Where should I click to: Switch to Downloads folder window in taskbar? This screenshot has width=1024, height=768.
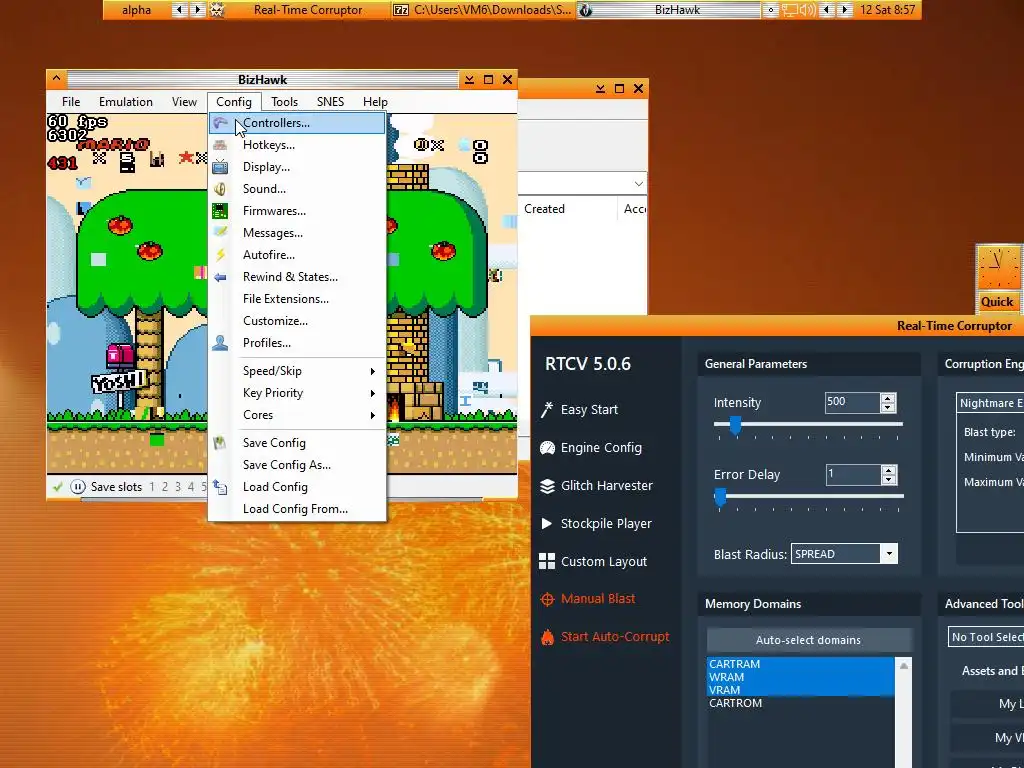pyautogui.click(x=484, y=10)
